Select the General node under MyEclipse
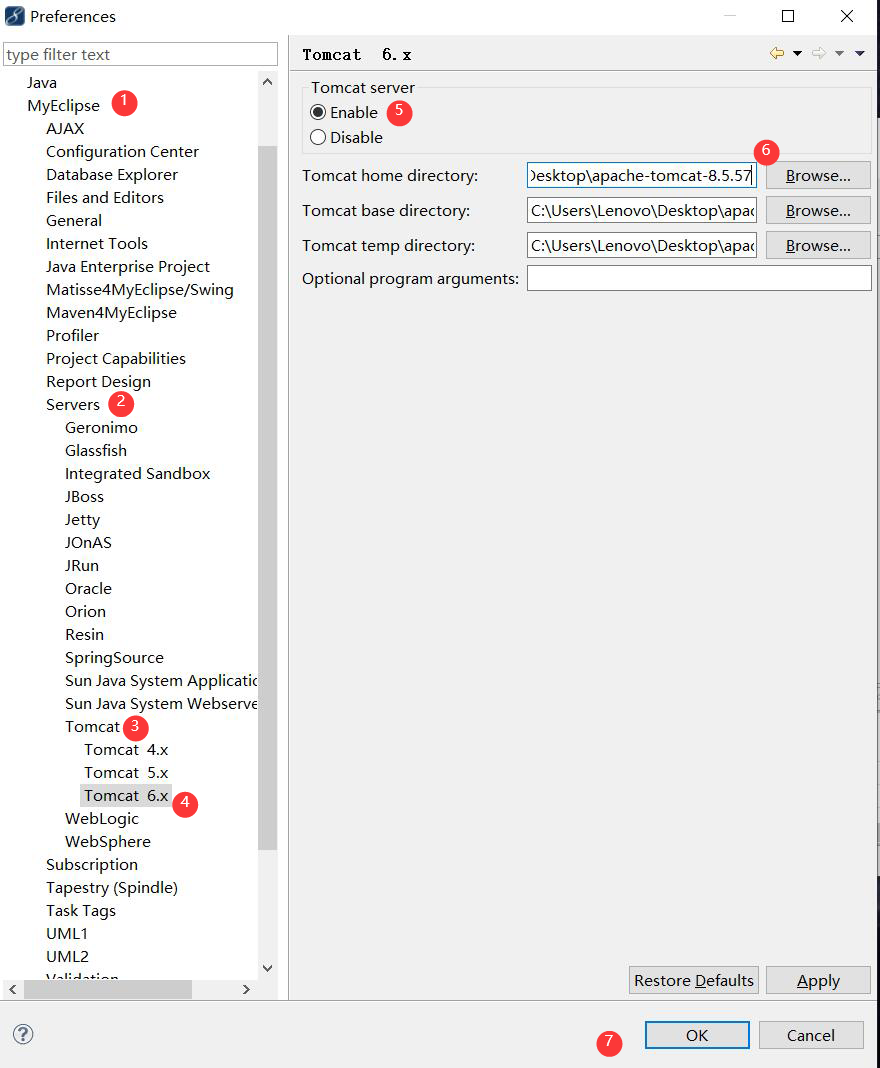Viewport: 880px width, 1068px height. 74,221
